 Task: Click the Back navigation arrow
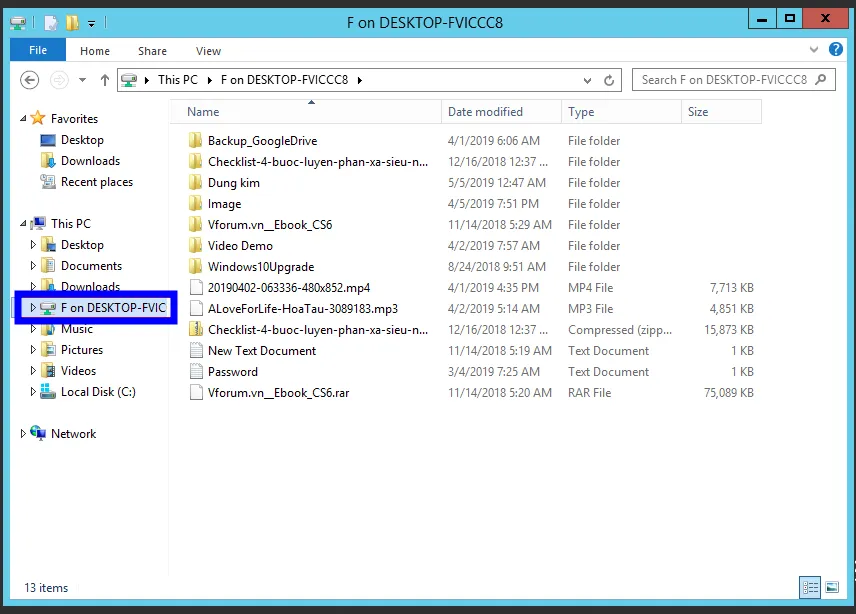tap(30, 80)
